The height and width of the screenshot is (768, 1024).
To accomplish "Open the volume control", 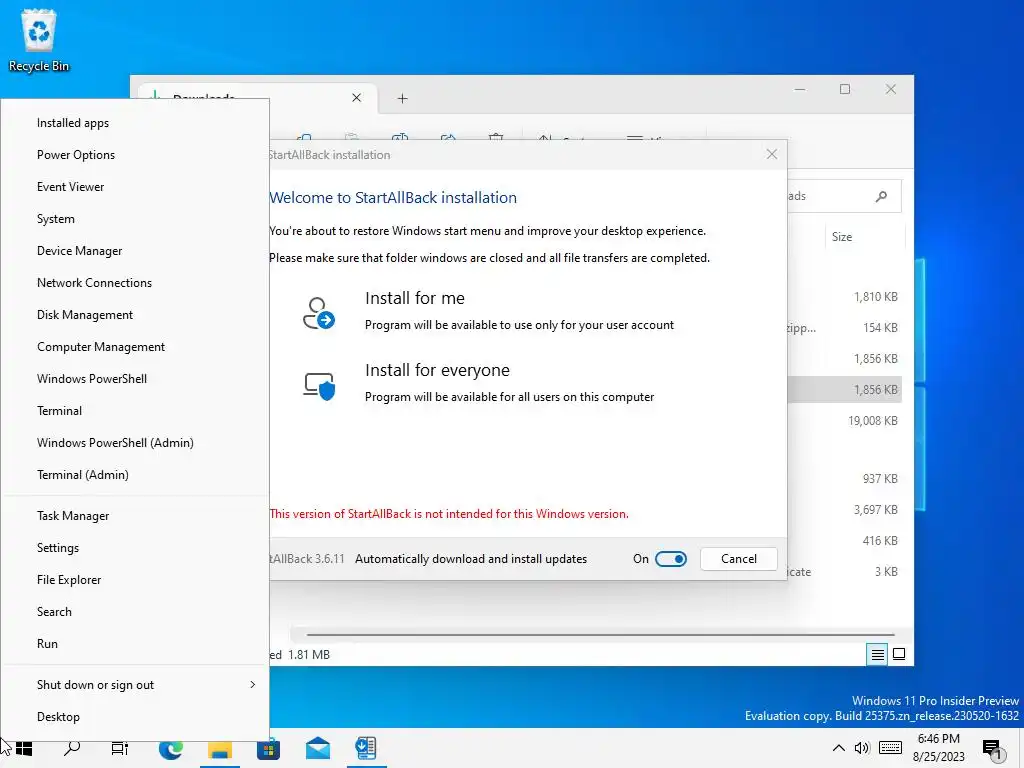I will [862, 748].
